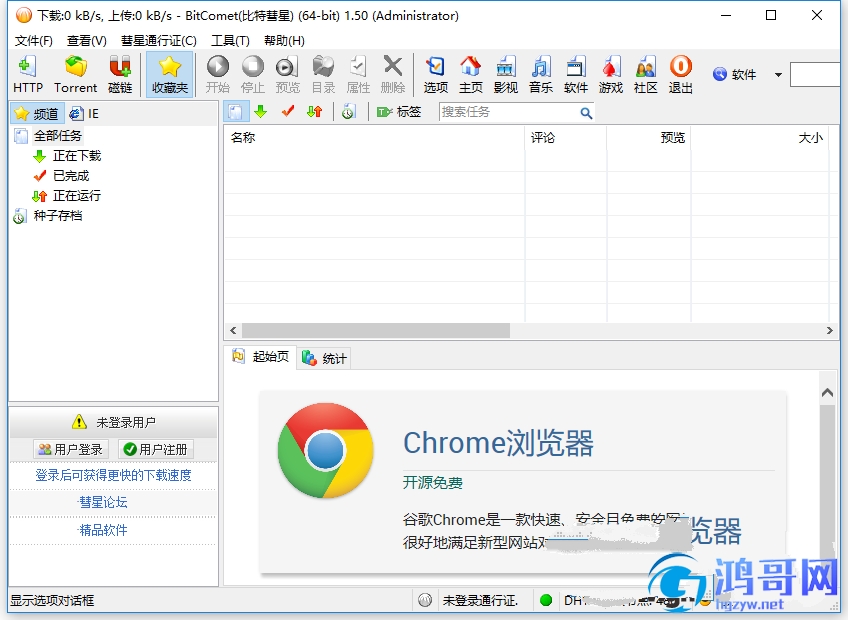The height and width of the screenshot is (620, 848).
Task: Switch to the IE tab
Action: pyautogui.click(x=84, y=114)
